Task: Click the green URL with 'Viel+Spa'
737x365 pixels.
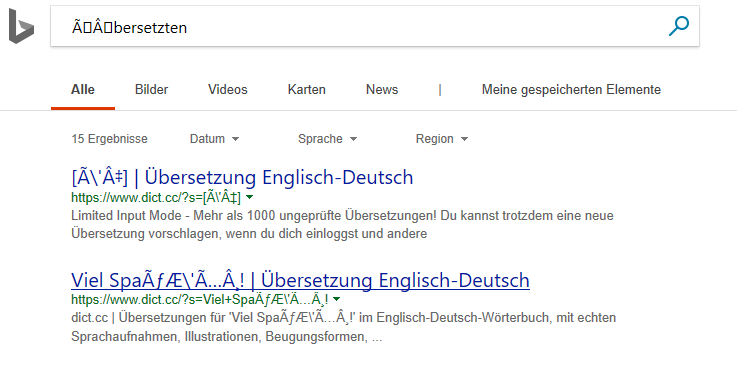Action: [x=200, y=299]
